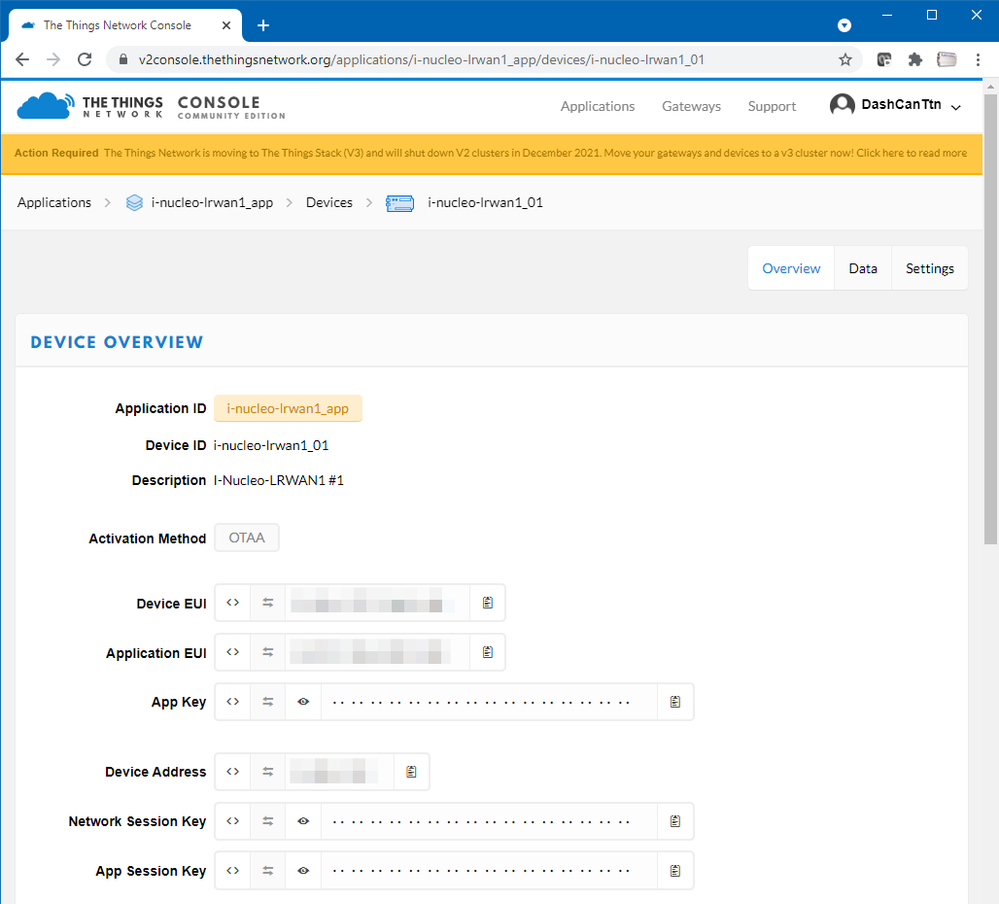The image size is (999, 904).
Task: Toggle hex format for Network Session Key
Action: [233, 821]
